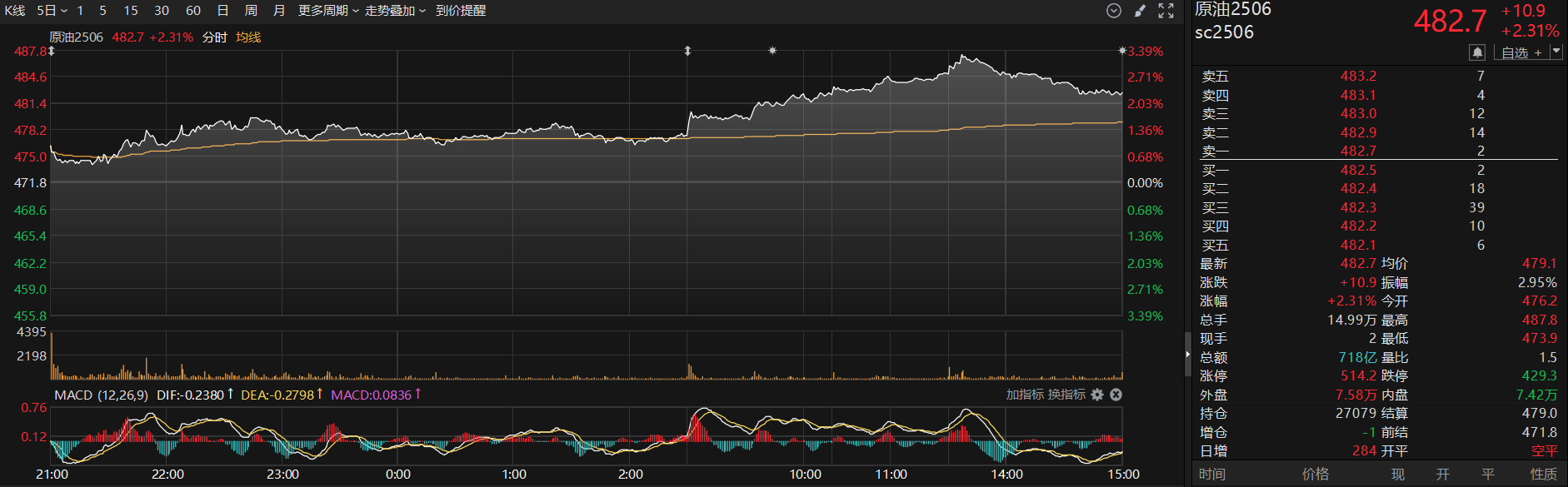This screenshot has height=487, width=1568.
Task: Click the 最低 473.9 value
Action: (x=1539, y=338)
